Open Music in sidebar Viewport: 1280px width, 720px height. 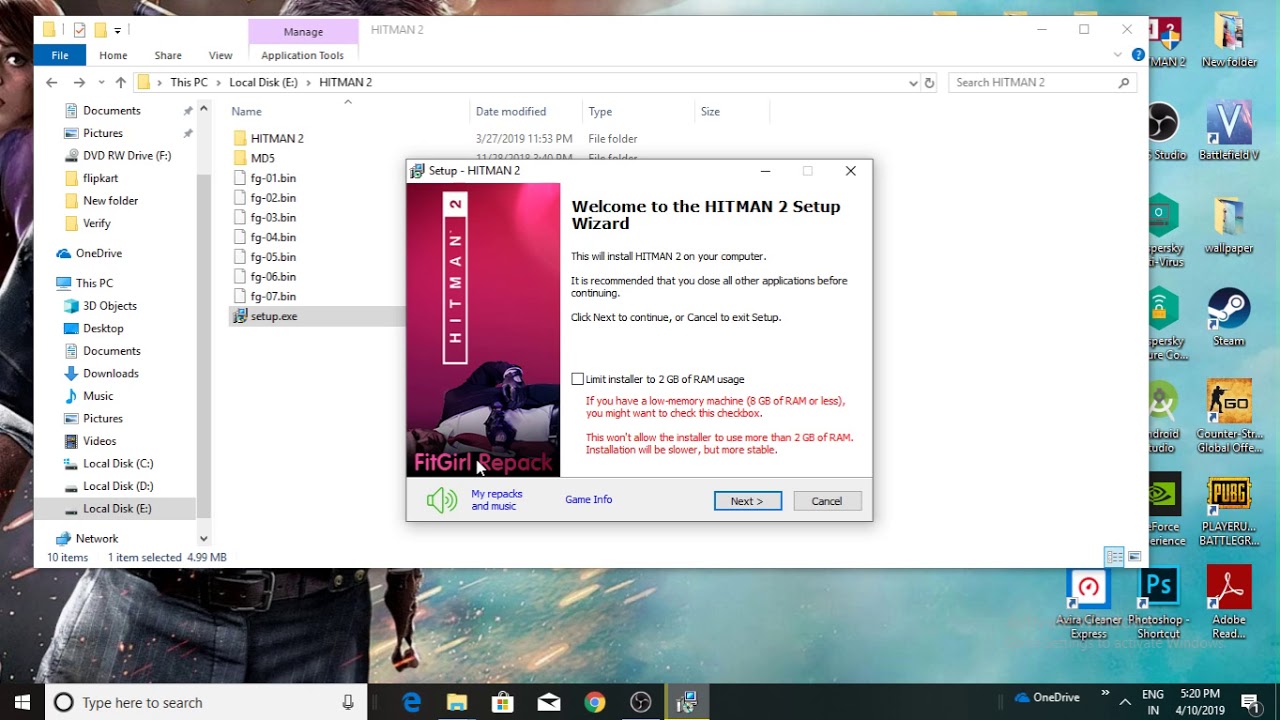(98, 396)
